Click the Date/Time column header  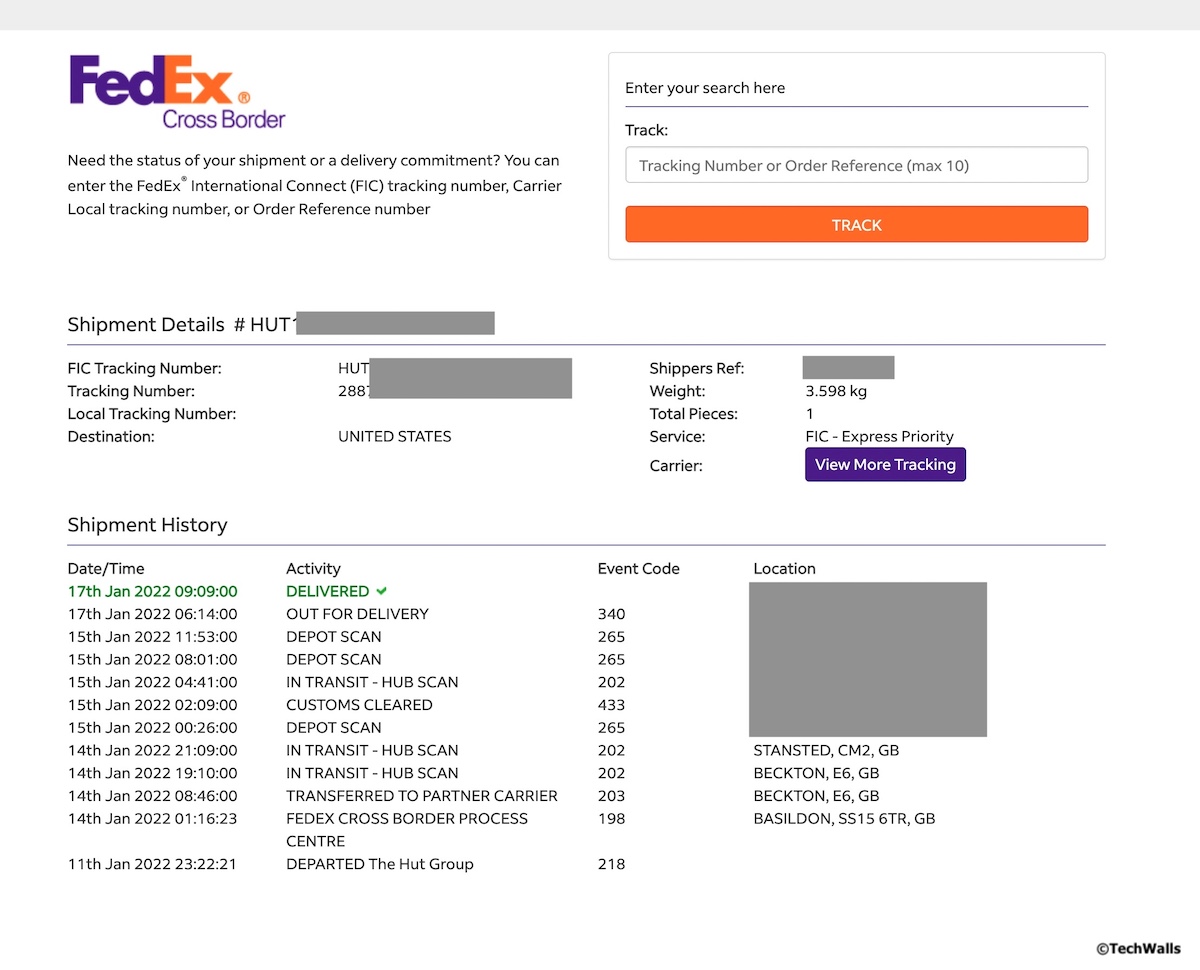pos(107,569)
